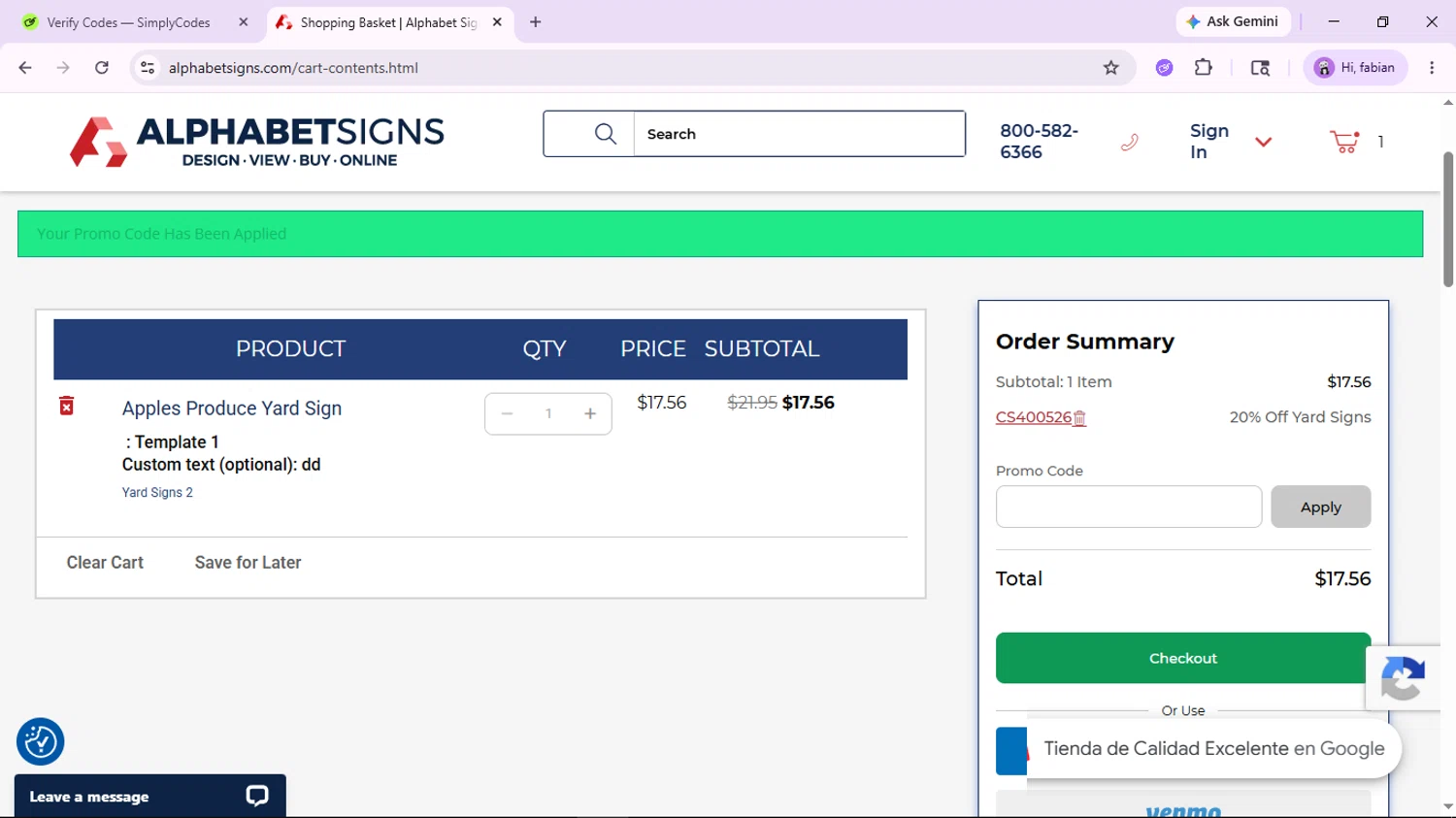Image resolution: width=1456 pixels, height=818 pixels.
Task: Click Ask Gemini button
Action: [x=1233, y=21]
